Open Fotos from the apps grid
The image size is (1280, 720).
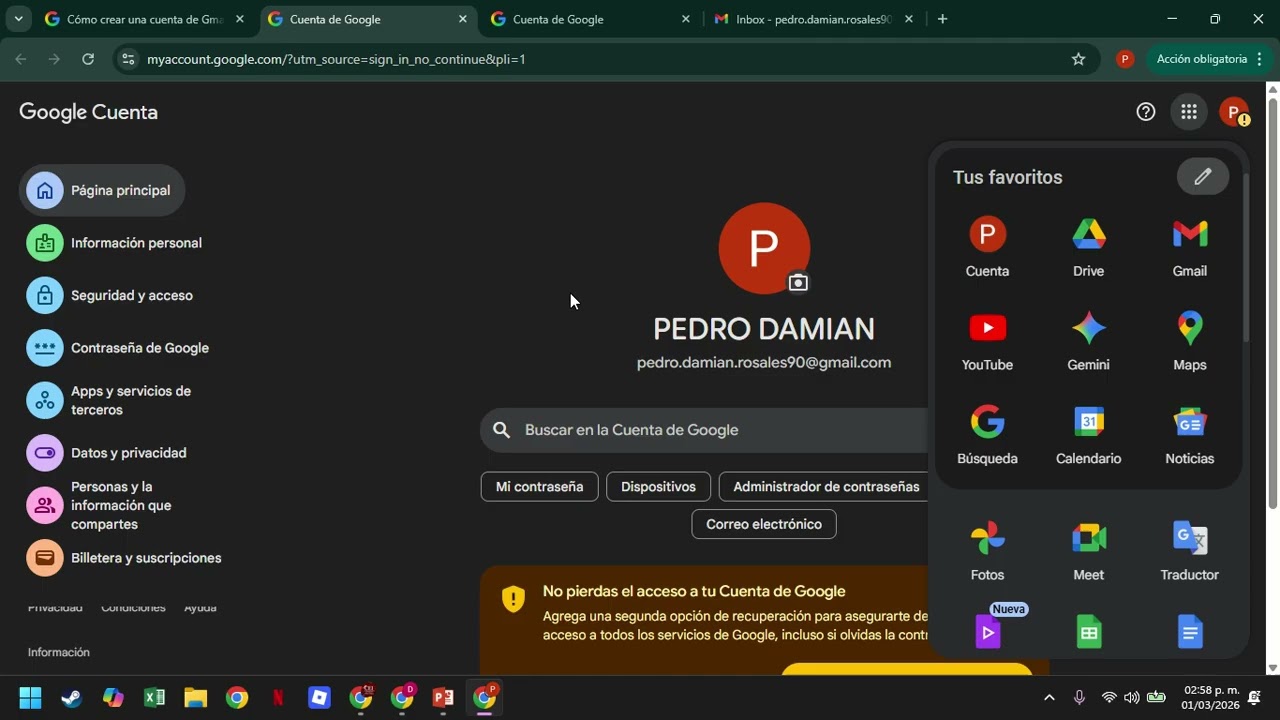pyautogui.click(x=987, y=552)
